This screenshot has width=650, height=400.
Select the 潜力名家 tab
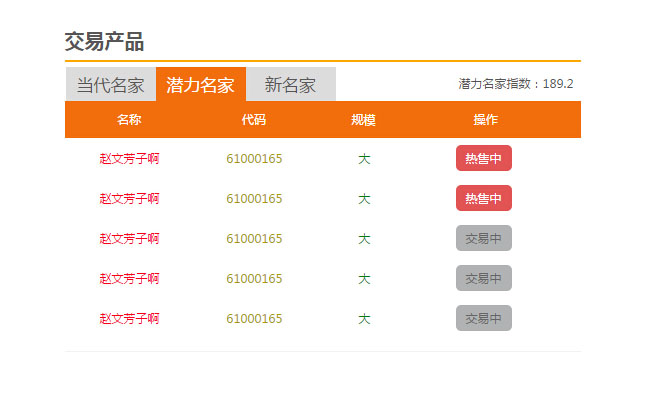click(200, 85)
